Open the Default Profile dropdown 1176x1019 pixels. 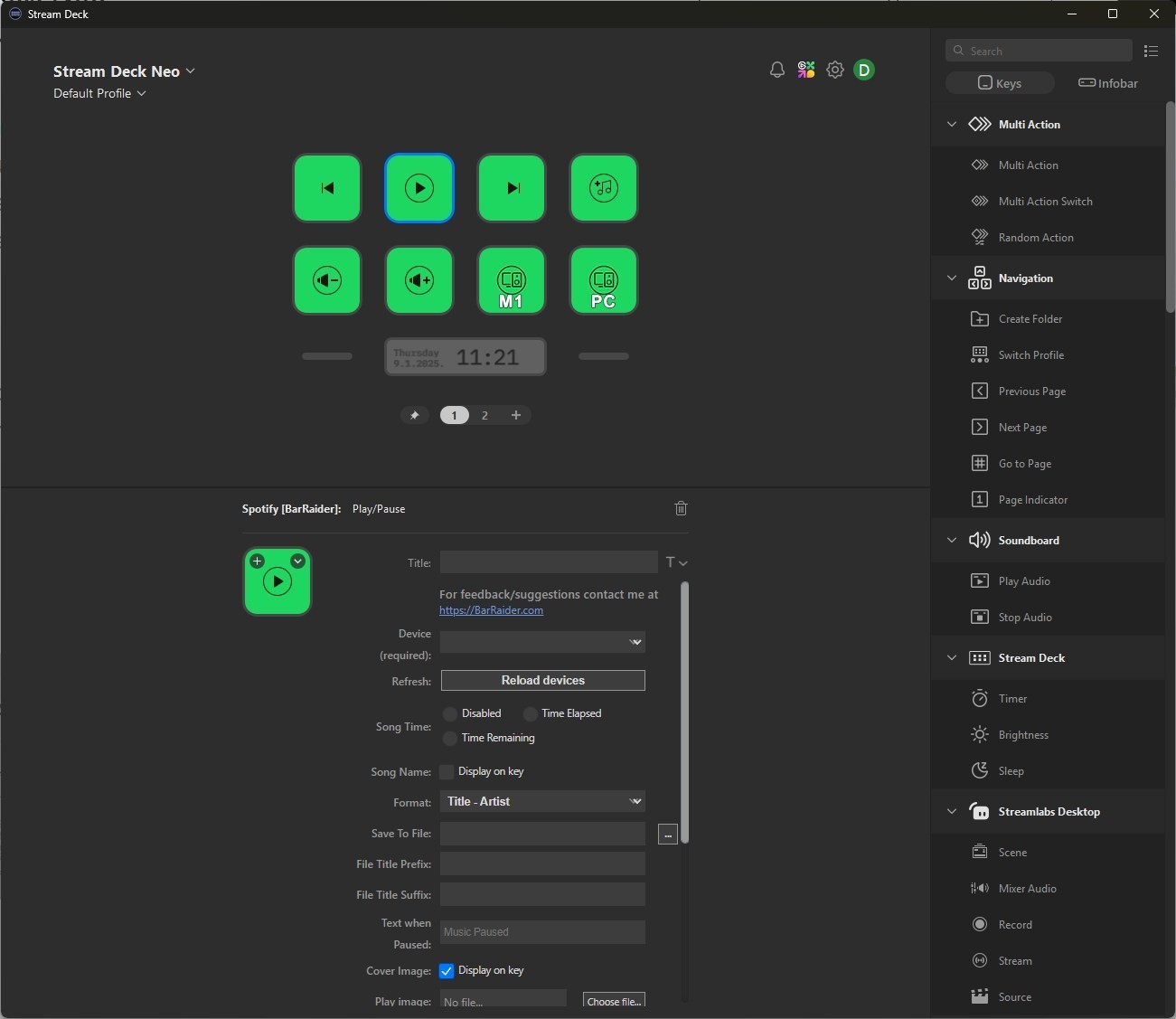[99, 93]
